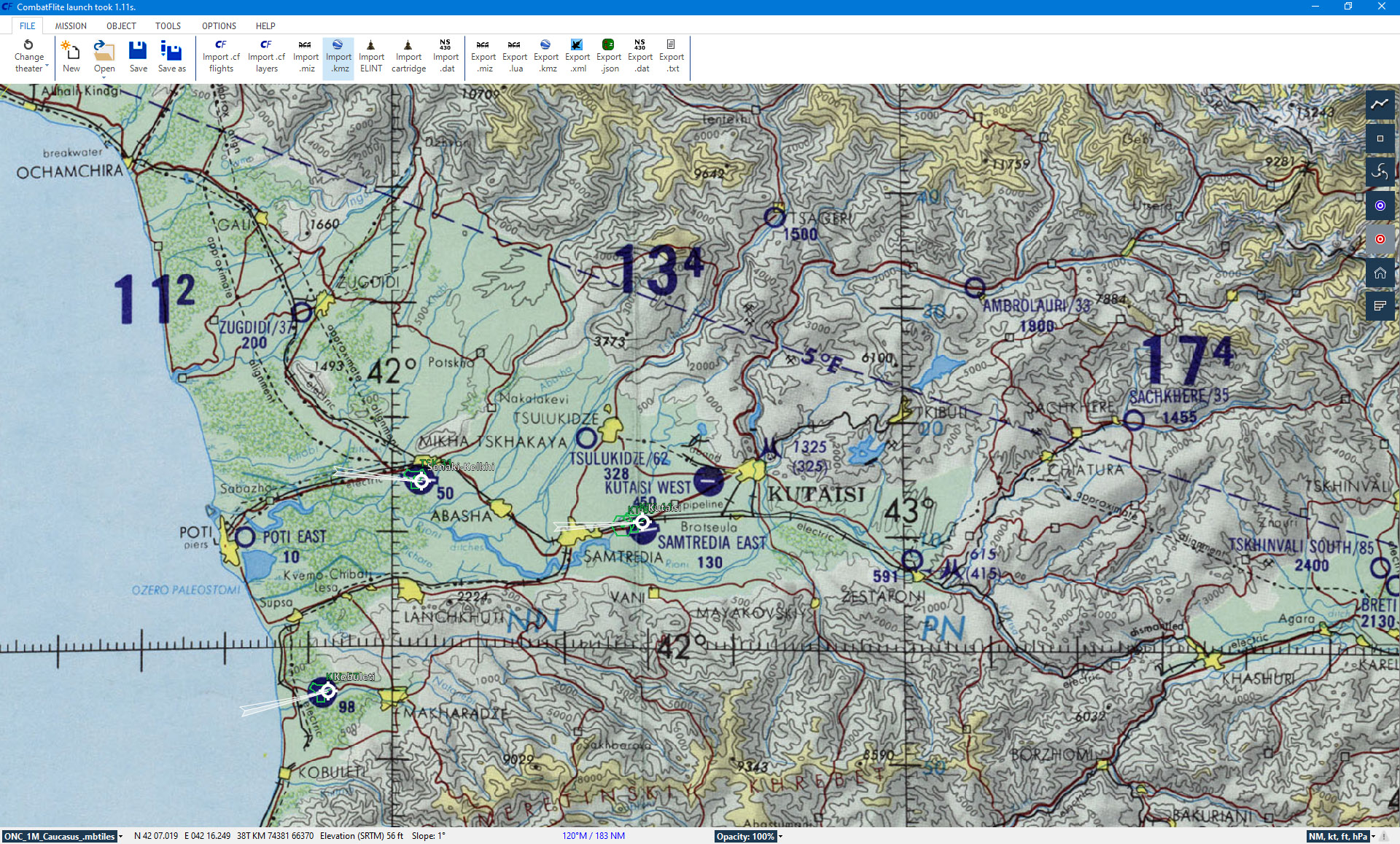The width and height of the screenshot is (1400, 844).
Task: Open the units NM, kt, ft, hPa dropdown
Action: point(1373,837)
